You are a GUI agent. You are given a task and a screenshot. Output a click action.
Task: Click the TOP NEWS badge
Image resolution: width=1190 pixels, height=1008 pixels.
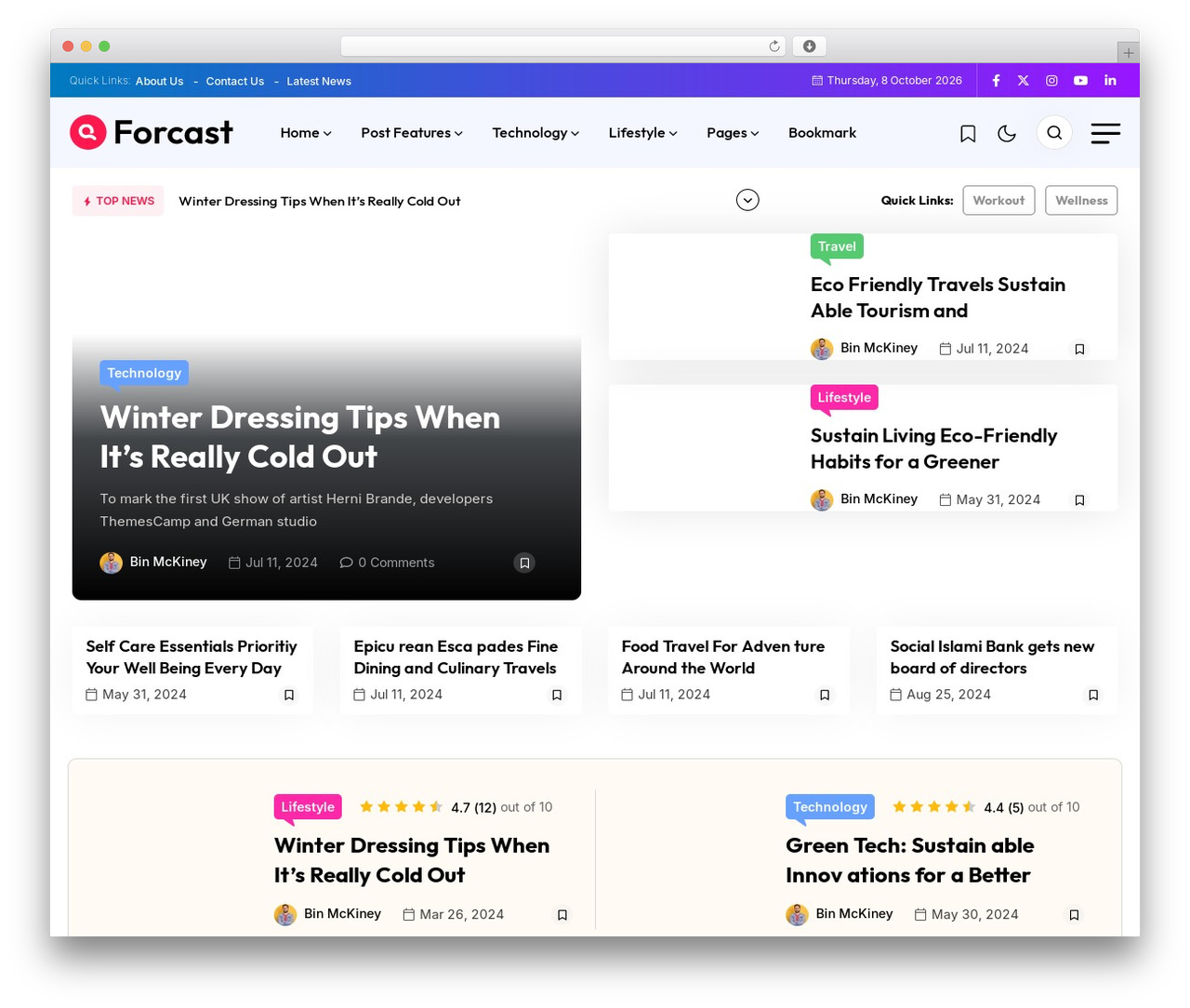pyautogui.click(x=118, y=201)
